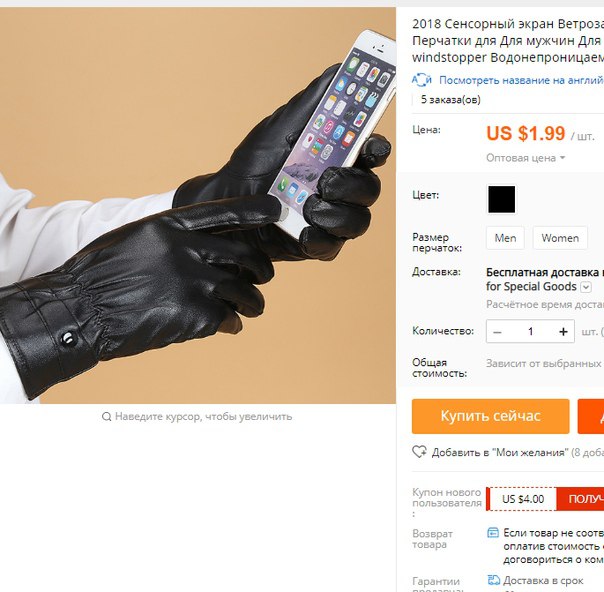Screen dimensions: 604x592
Task: Click the return policy icon
Action: click(493, 533)
